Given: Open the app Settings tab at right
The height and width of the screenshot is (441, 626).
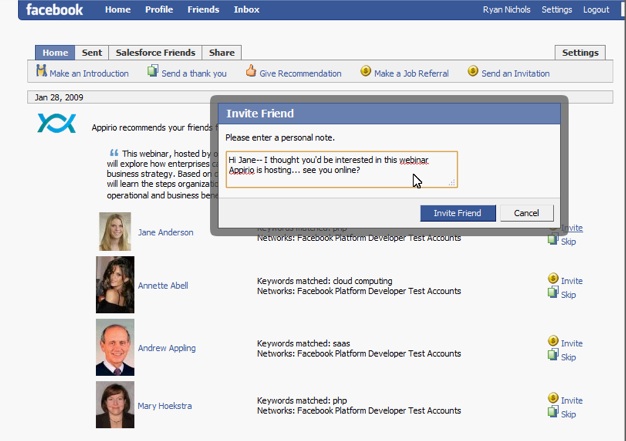Looking at the screenshot, I should pos(580,53).
